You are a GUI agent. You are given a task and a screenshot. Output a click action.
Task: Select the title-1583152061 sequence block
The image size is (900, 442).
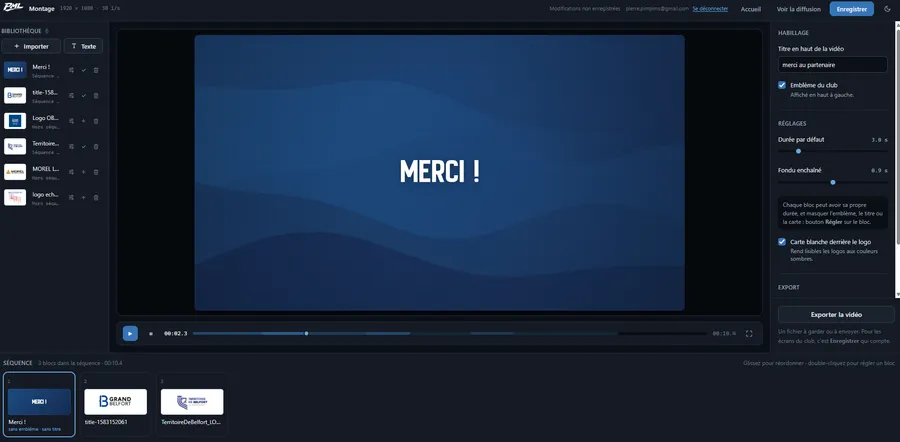[x=115, y=404]
